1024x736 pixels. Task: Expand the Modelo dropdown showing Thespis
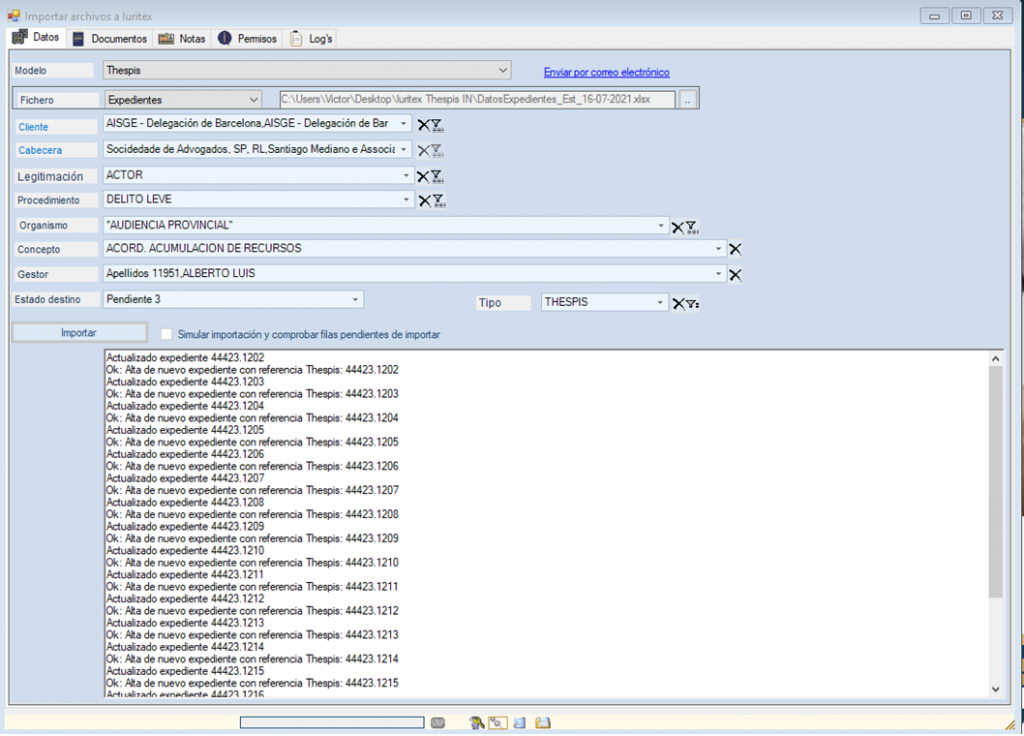503,71
